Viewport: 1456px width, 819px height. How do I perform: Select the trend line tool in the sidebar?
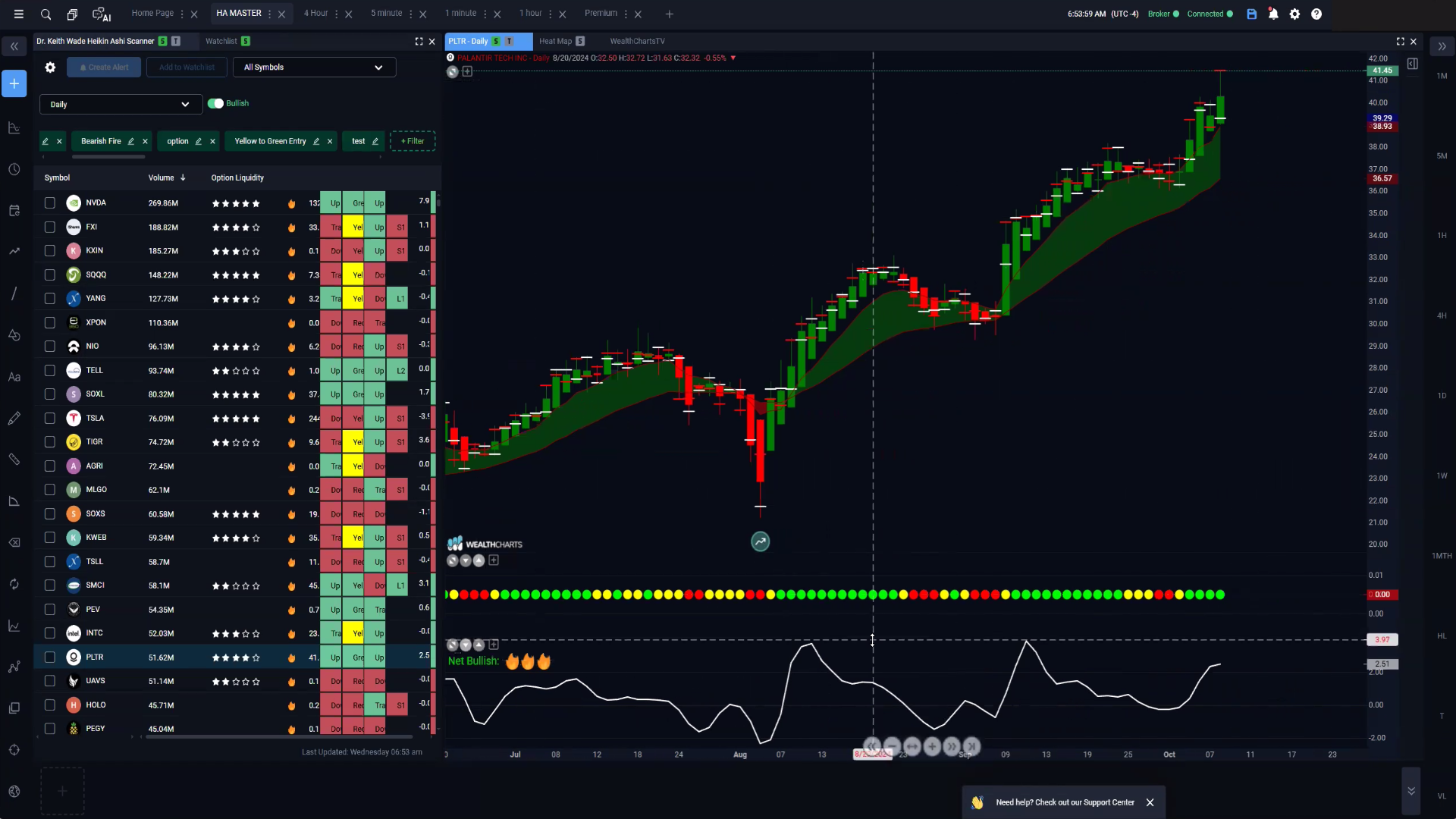tap(14, 293)
